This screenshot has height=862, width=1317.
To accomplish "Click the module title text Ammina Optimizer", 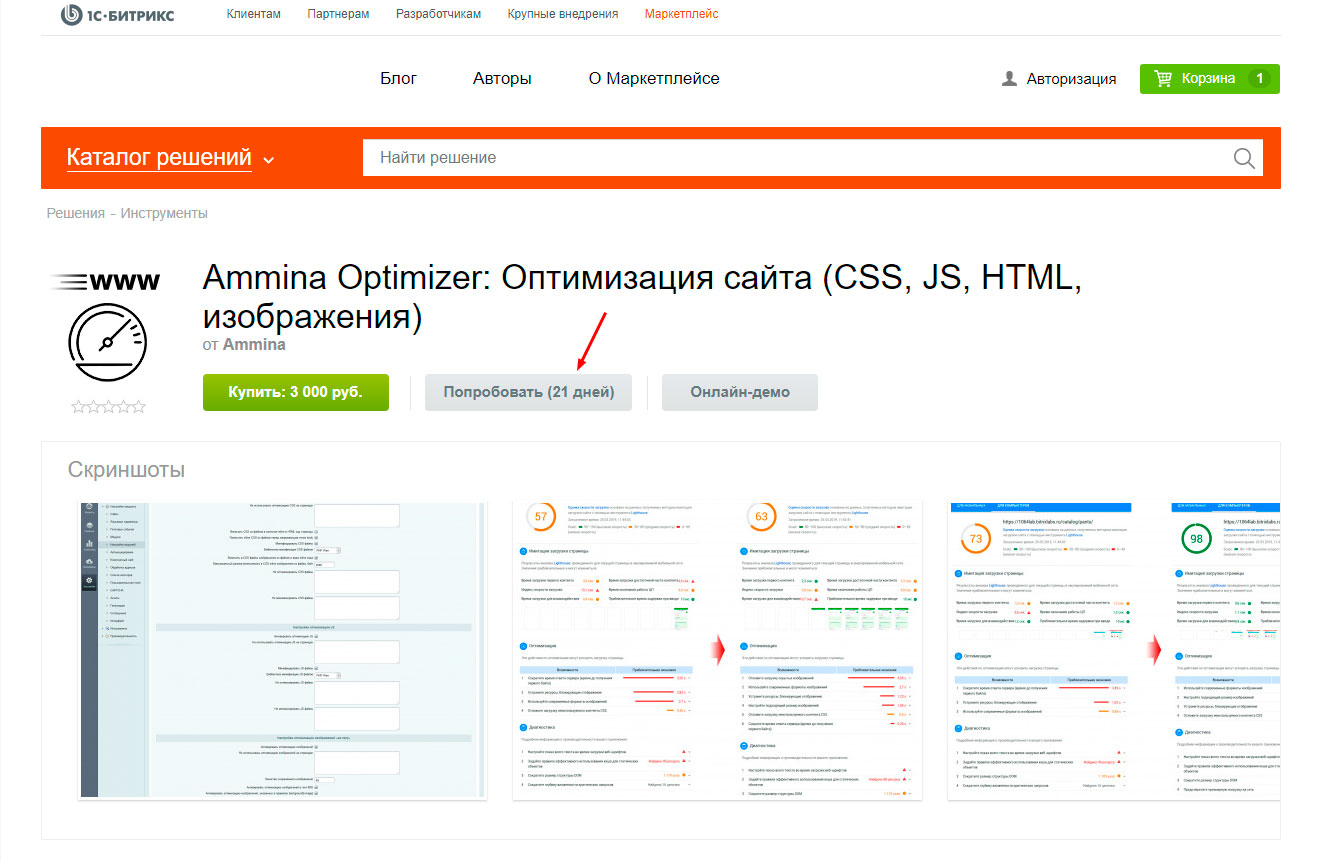I will (642, 297).
